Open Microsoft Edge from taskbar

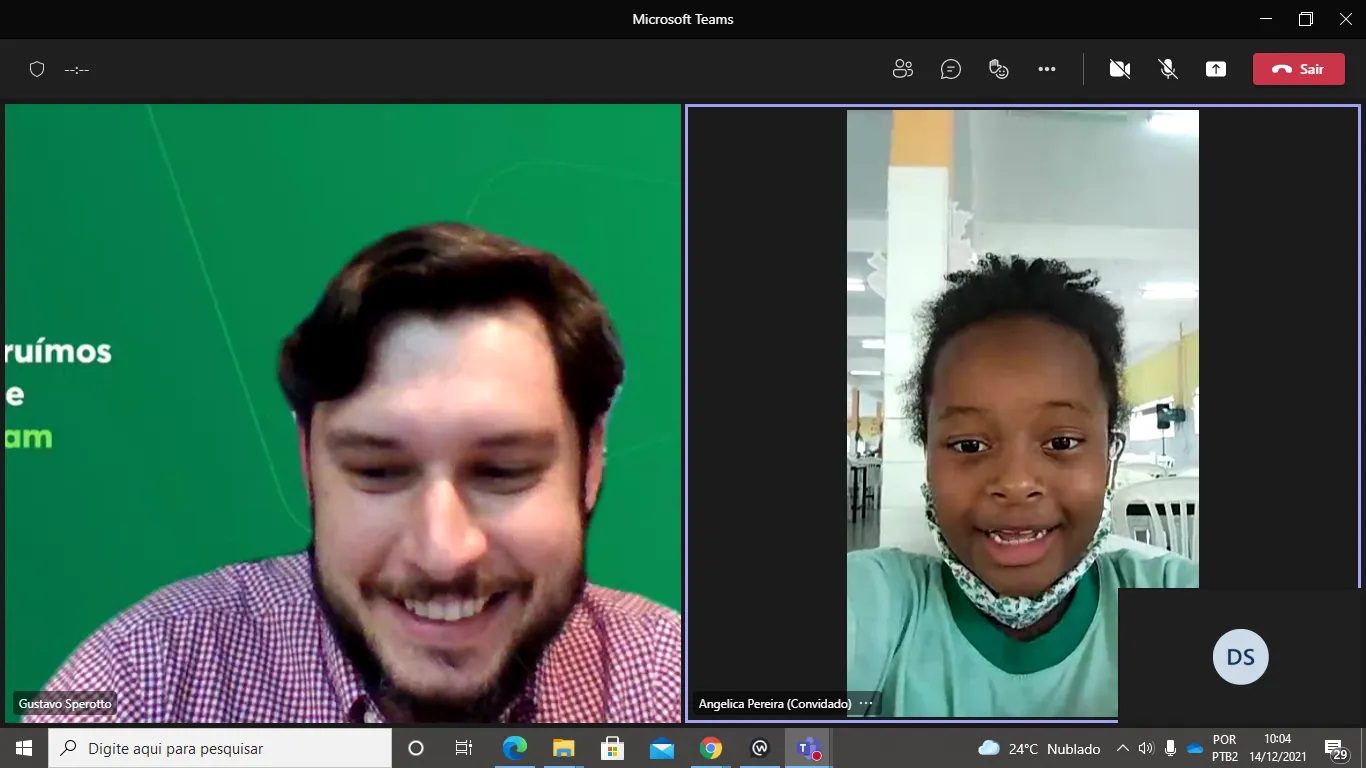[514, 748]
